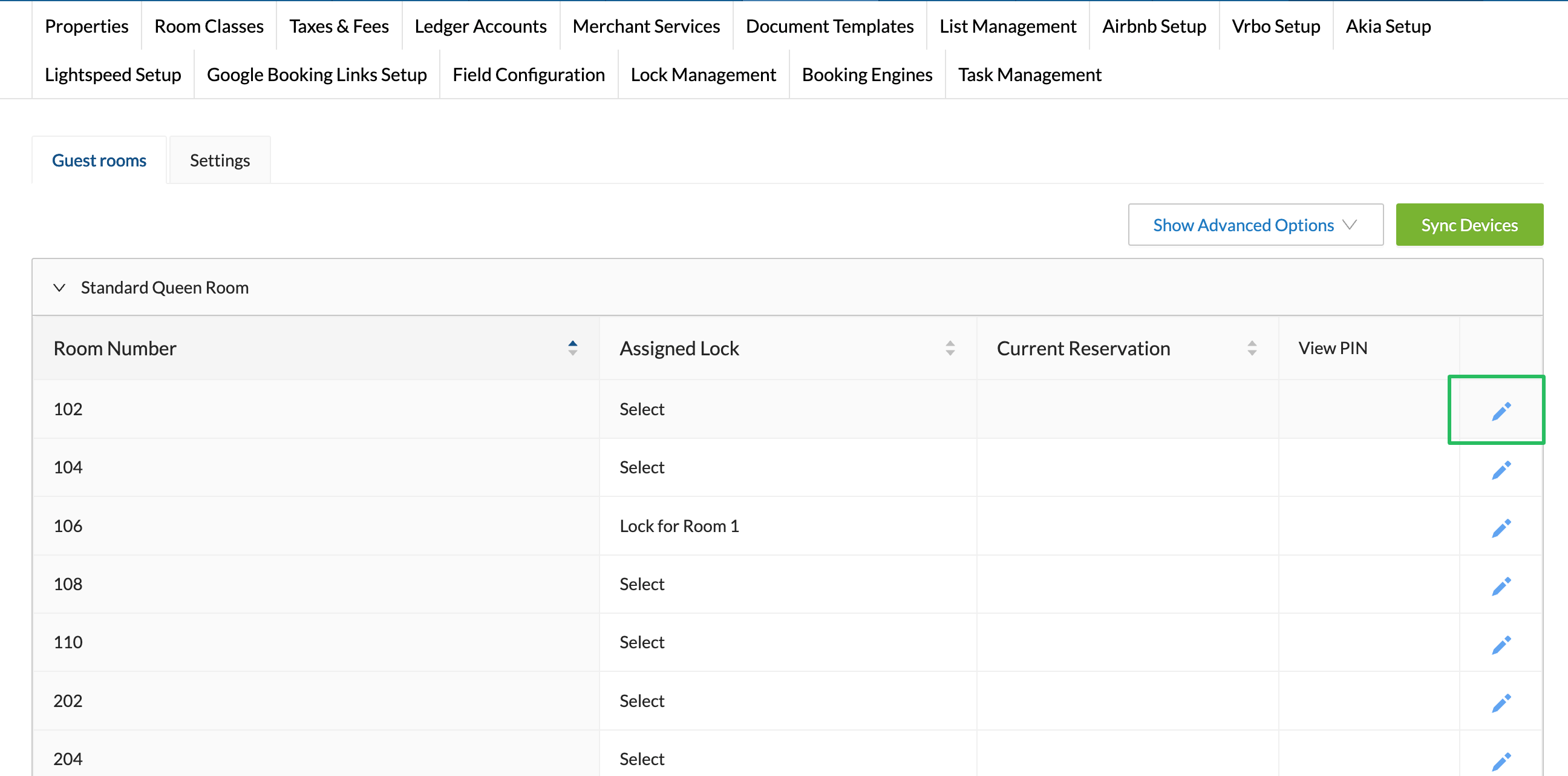Image resolution: width=1568 pixels, height=776 pixels.
Task: Click the pencil edit icon for room 108
Action: 1500,586
